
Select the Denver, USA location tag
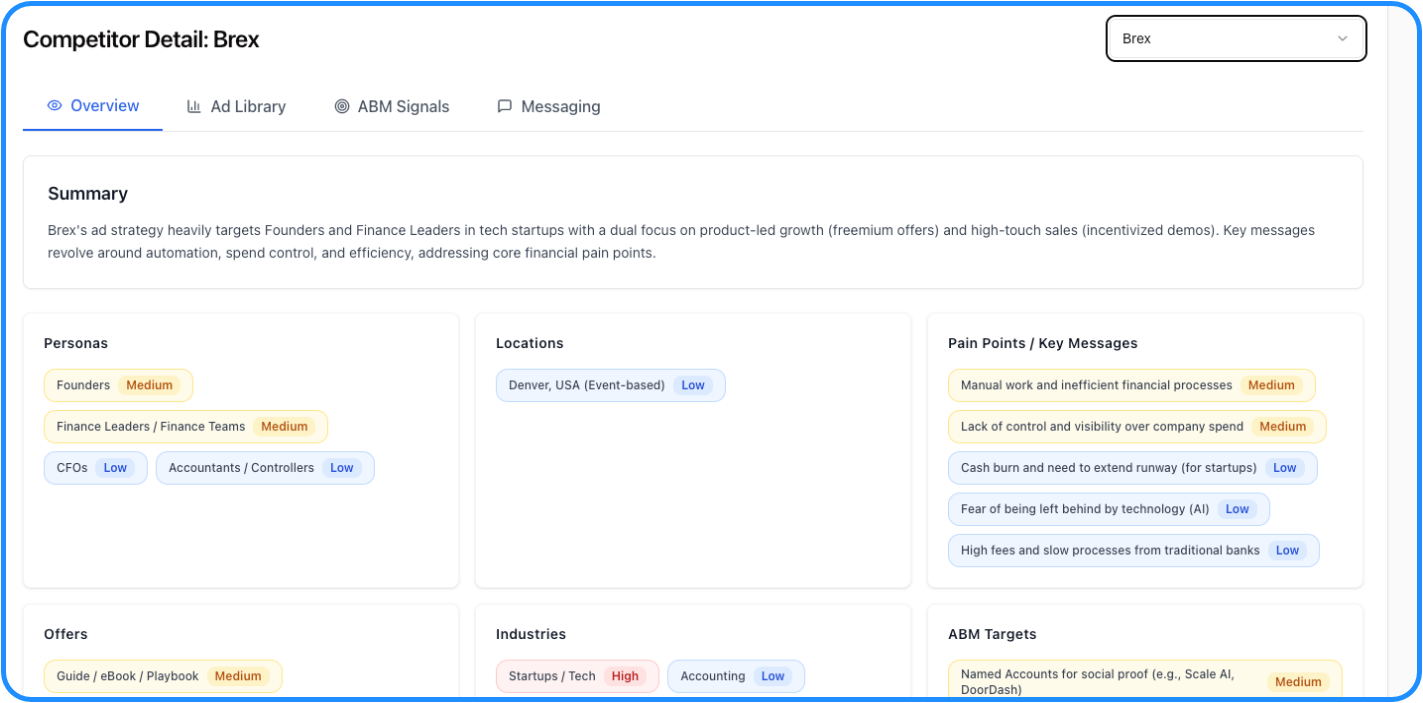pos(610,385)
